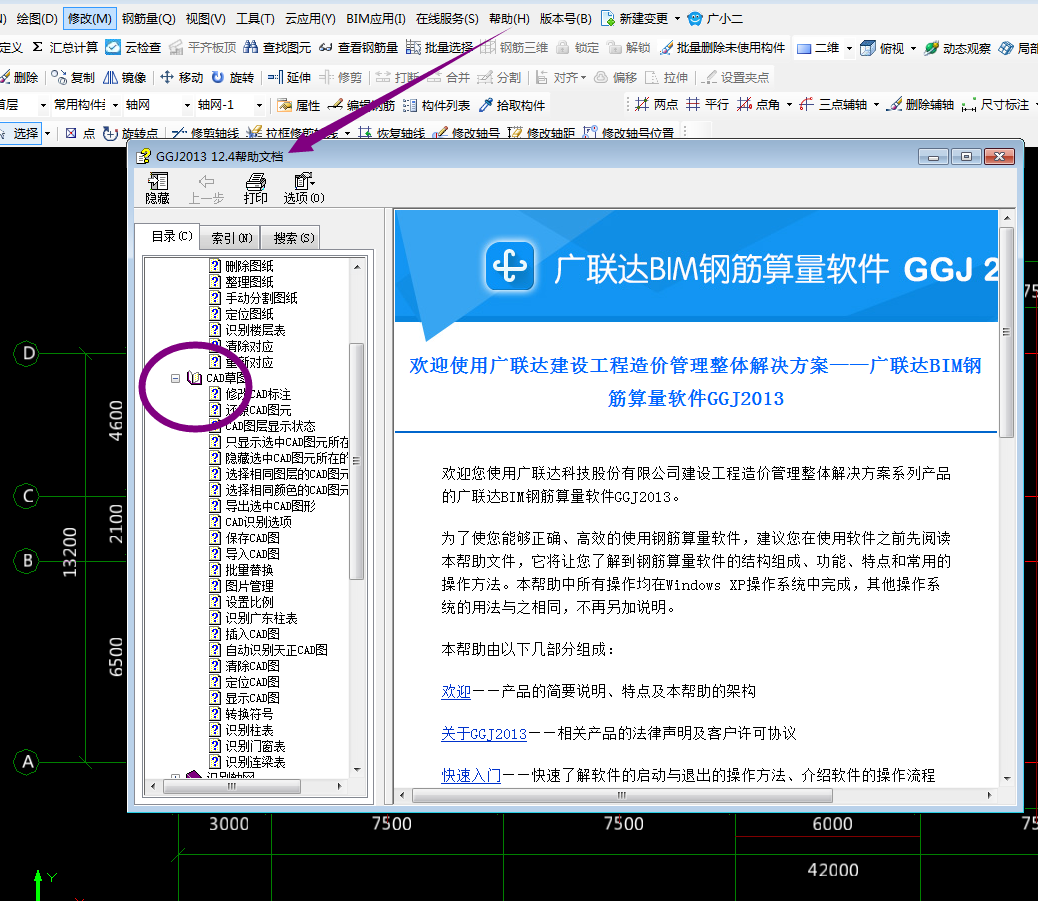Click tree panel down scroll arrow
1038x901 pixels.
(x=357, y=769)
